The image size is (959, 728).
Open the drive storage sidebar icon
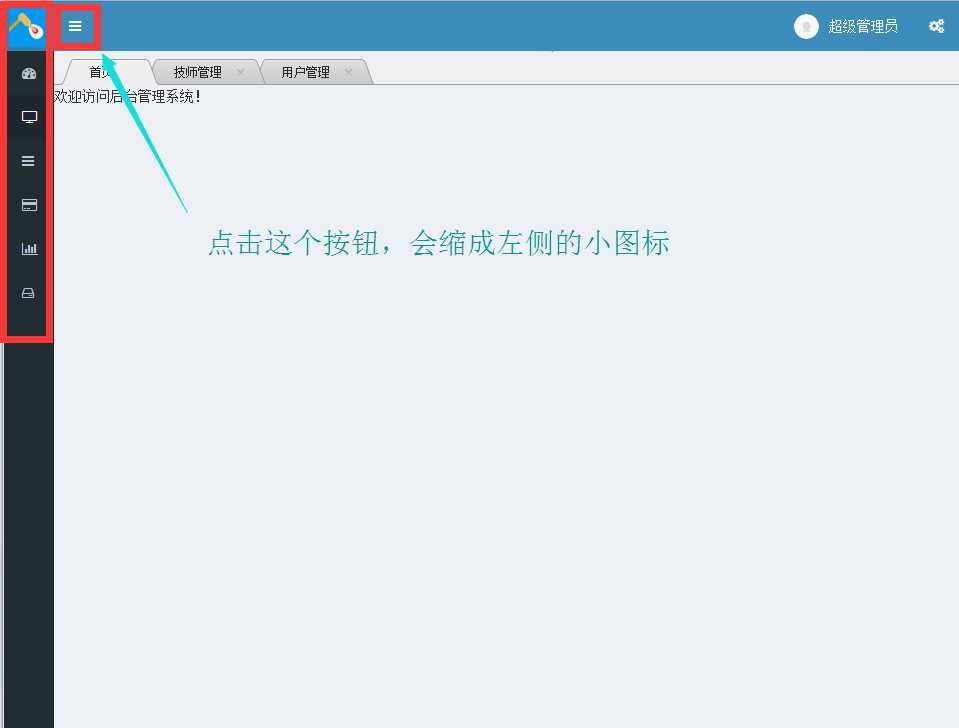[28, 293]
